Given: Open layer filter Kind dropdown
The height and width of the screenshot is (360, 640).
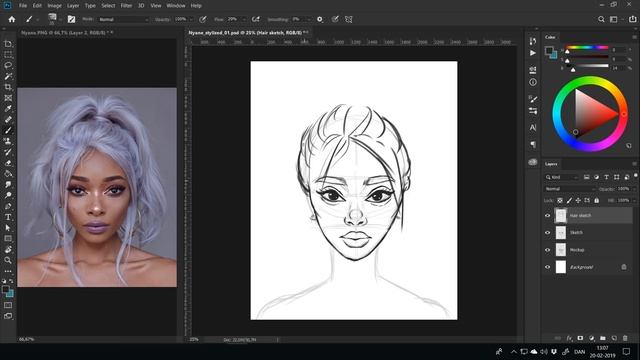Looking at the screenshot, I should coord(563,177).
